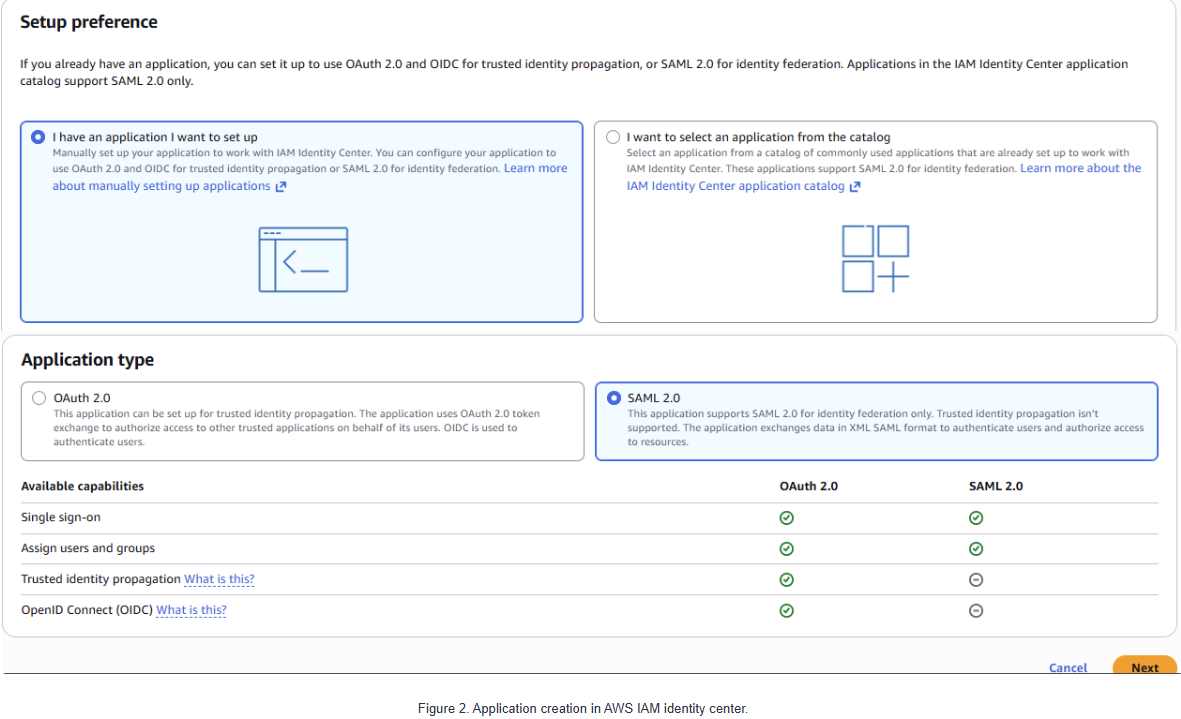Screen dimensions: 1181x719
Task: Open 'What is this?' for OpenID Connect (OIDC)
Action: point(191,610)
